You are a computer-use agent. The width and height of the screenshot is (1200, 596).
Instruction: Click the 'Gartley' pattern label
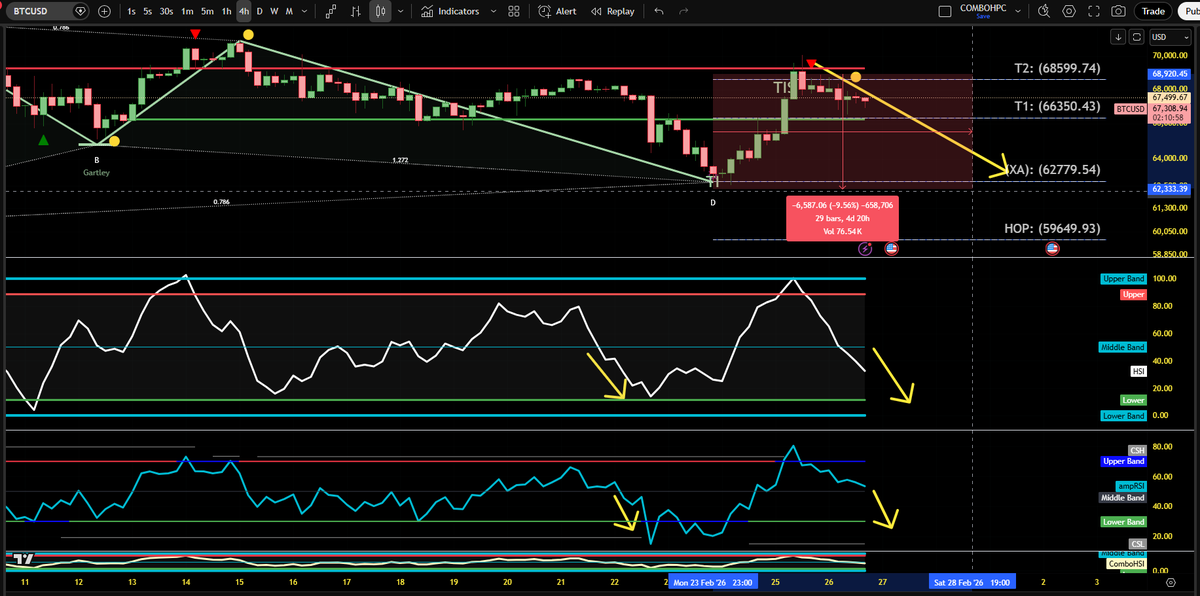point(97,172)
